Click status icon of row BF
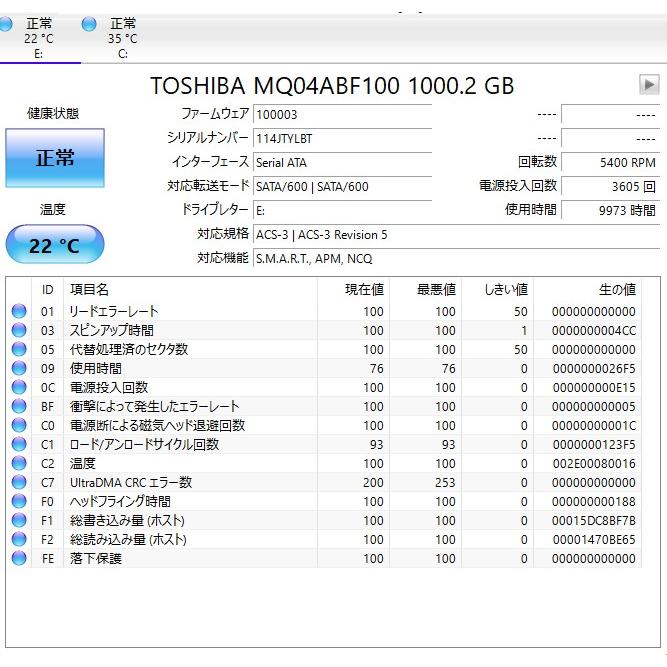The height and width of the screenshot is (667, 667). click(19, 406)
